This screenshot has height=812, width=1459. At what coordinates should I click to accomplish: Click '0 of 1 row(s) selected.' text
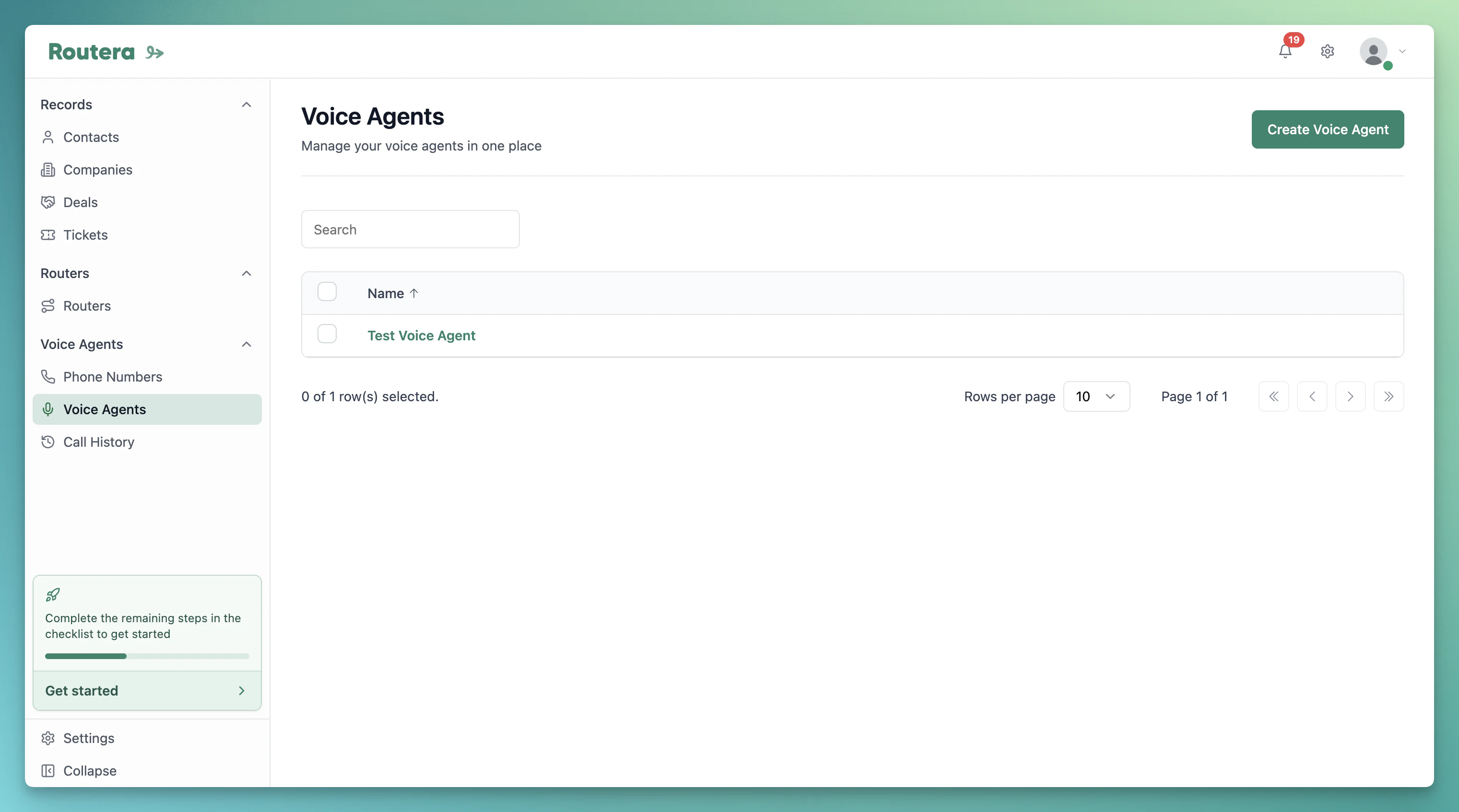click(370, 396)
